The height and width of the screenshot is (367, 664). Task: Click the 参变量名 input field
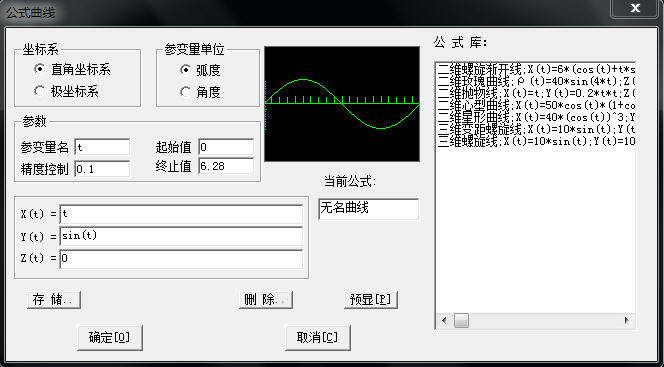click(102, 147)
